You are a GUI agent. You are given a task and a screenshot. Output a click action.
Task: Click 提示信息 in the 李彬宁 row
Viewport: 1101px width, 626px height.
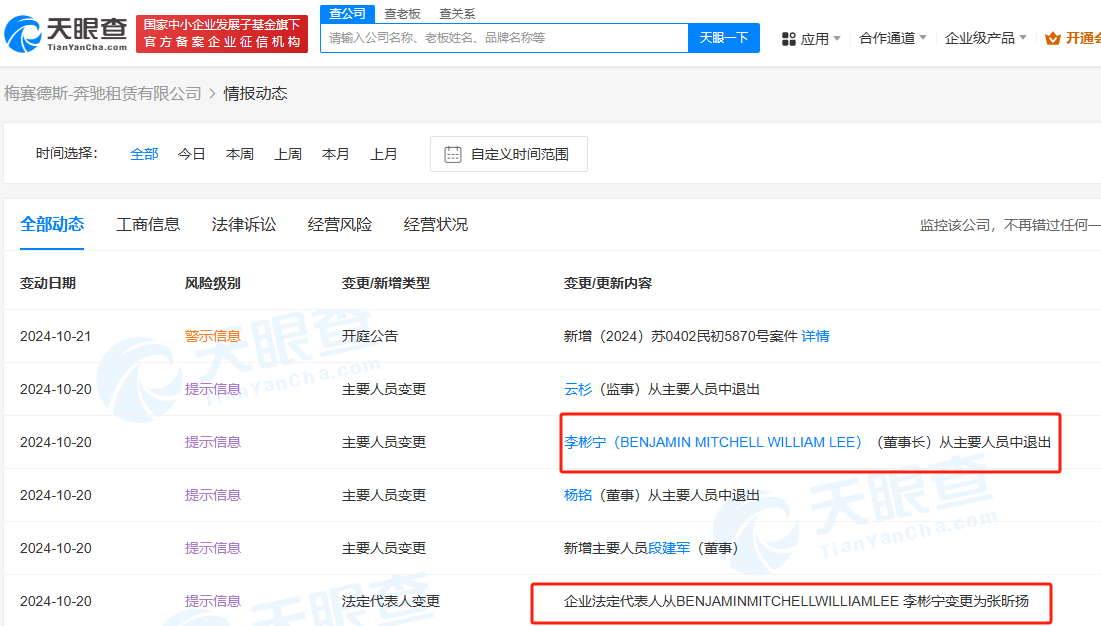pos(213,442)
